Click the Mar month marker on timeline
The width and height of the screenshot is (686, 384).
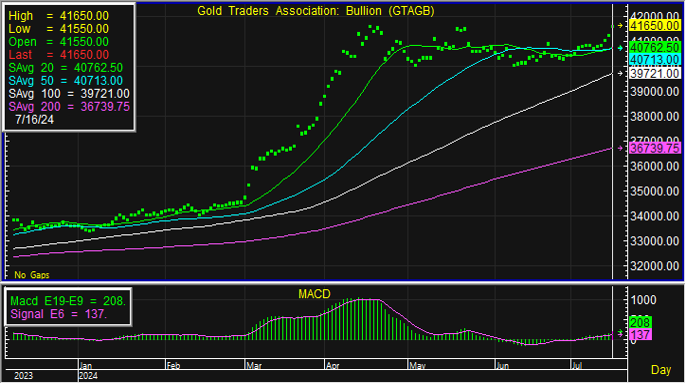pyautogui.click(x=254, y=366)
